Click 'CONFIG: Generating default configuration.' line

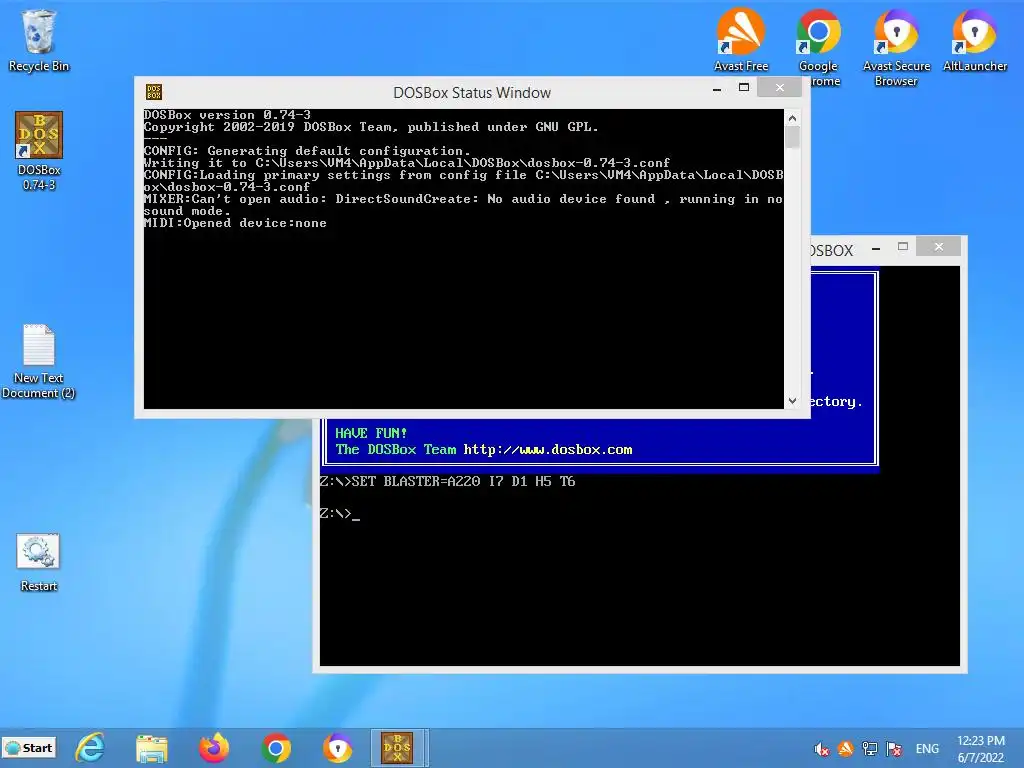point(307,151)
